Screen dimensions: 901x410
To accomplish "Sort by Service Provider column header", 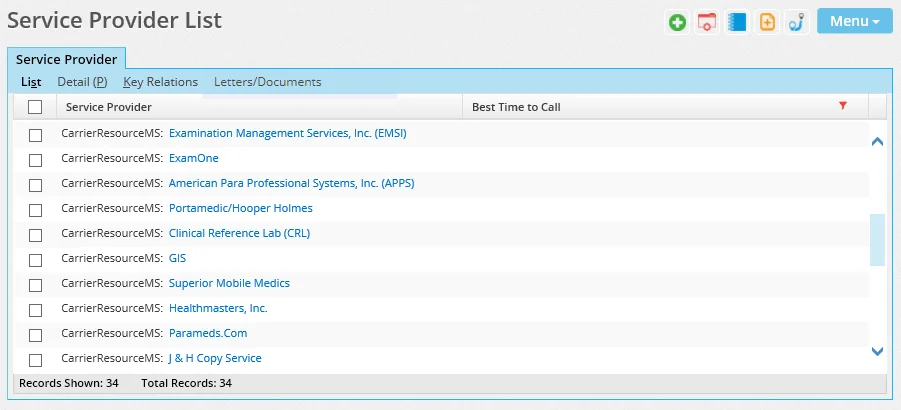I will coord(109,107).
